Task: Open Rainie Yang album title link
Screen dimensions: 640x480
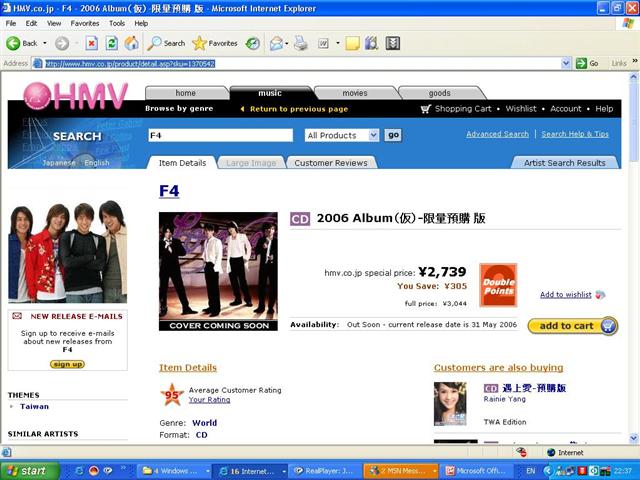Action: [534, 388]
